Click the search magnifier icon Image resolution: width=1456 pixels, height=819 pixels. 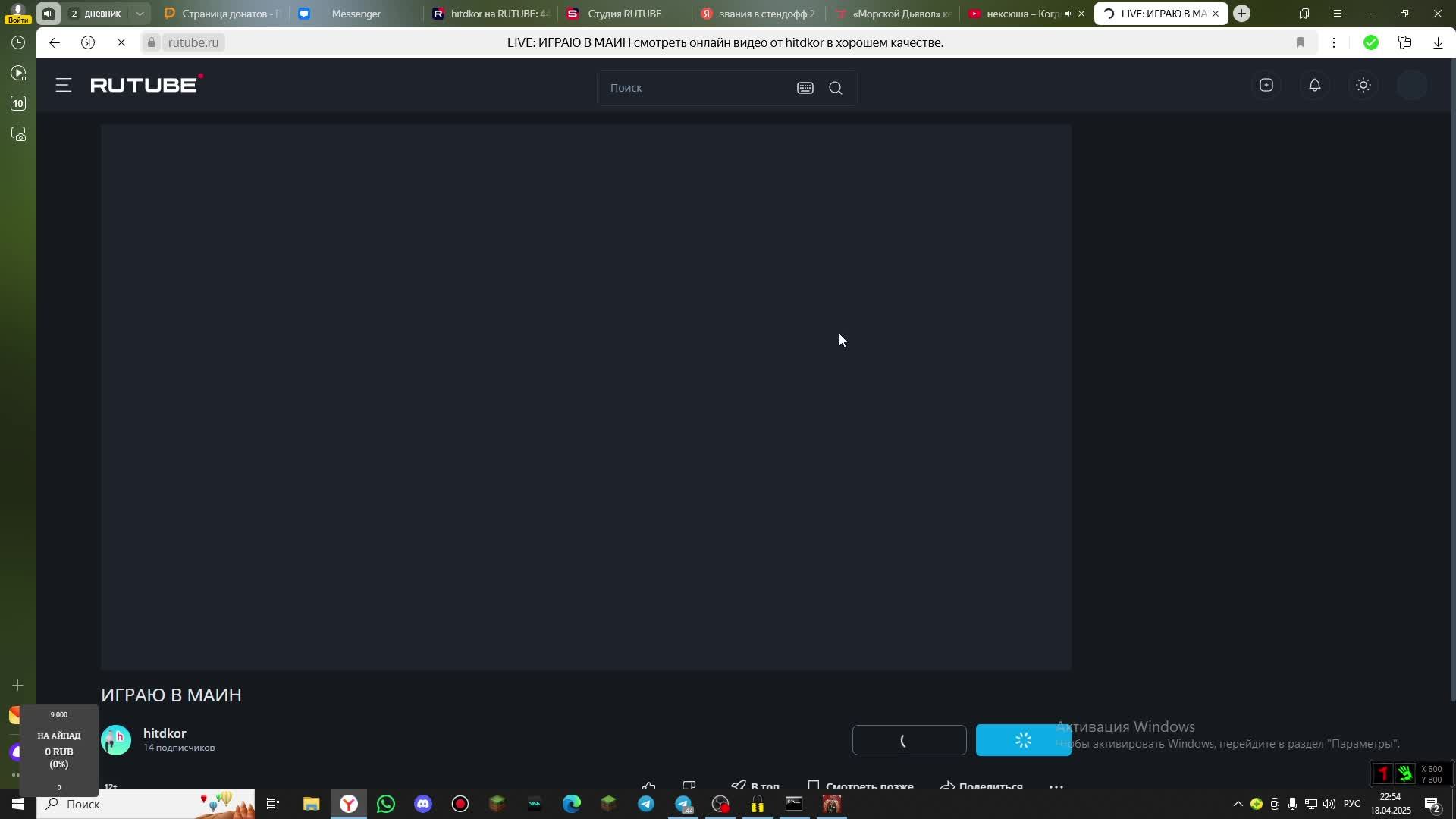pos(835,88)
